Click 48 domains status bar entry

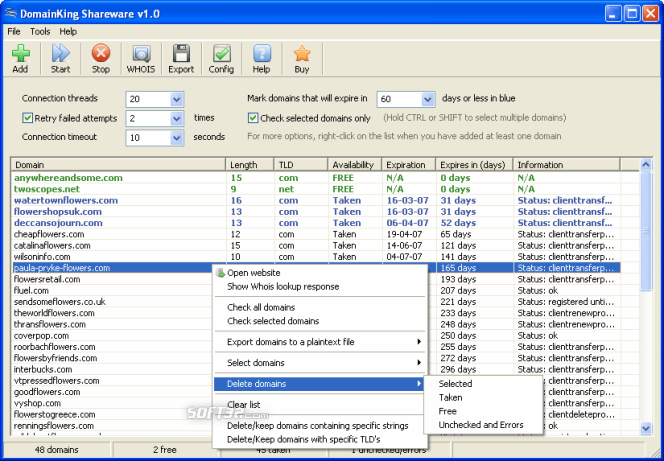coord(56,450)
